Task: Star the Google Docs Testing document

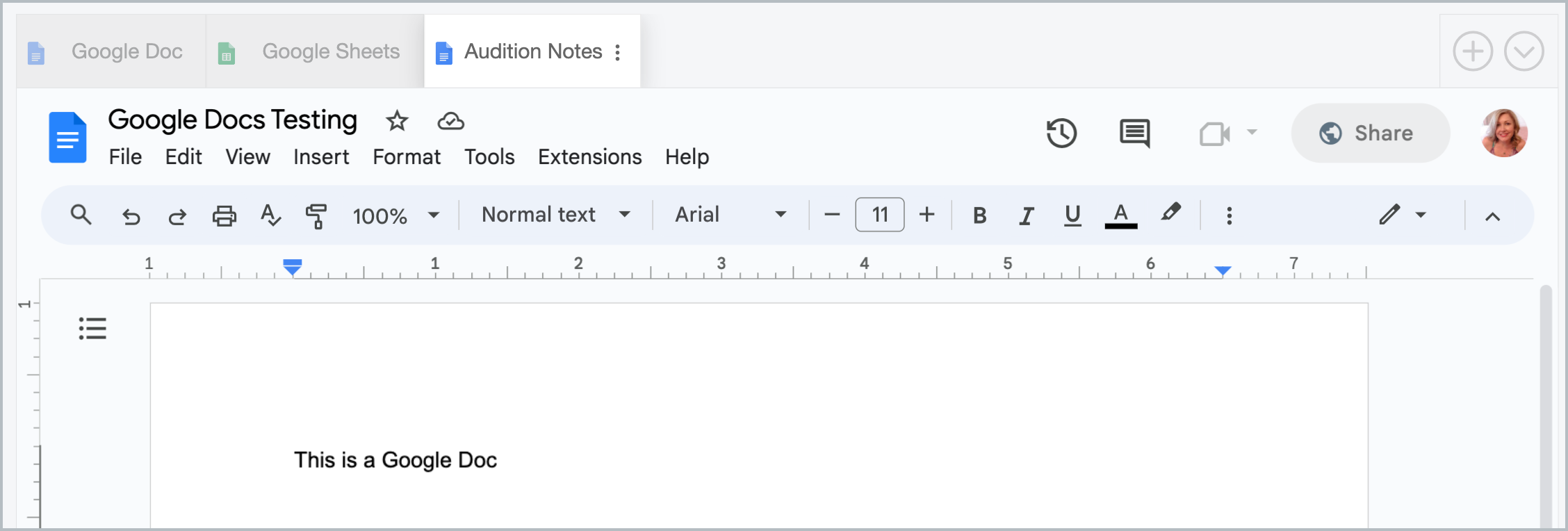Action: 397,121
